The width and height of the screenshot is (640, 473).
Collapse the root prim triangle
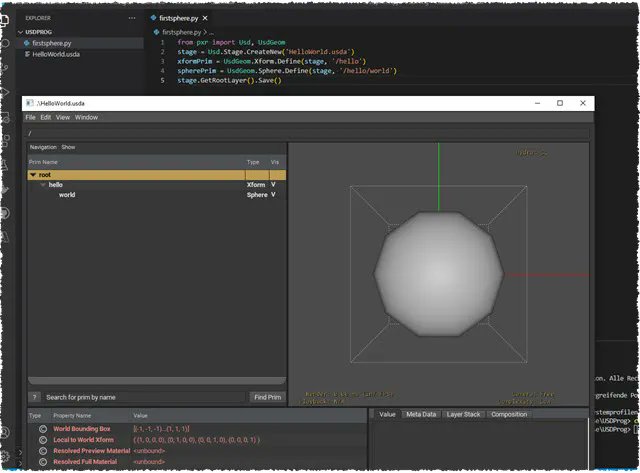point(33,175)
